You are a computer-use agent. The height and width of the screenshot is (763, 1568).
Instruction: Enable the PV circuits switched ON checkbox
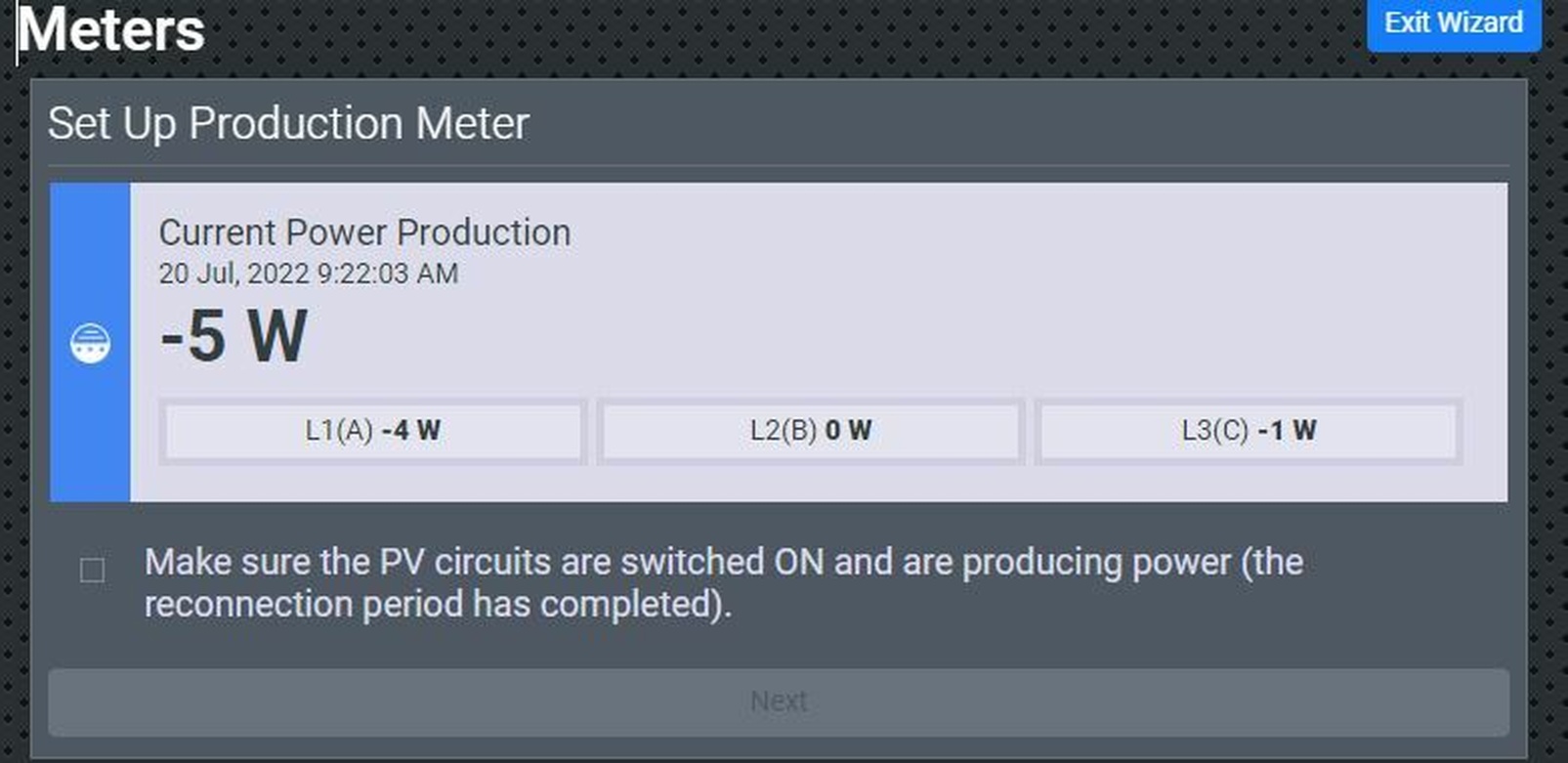point(93,570)
